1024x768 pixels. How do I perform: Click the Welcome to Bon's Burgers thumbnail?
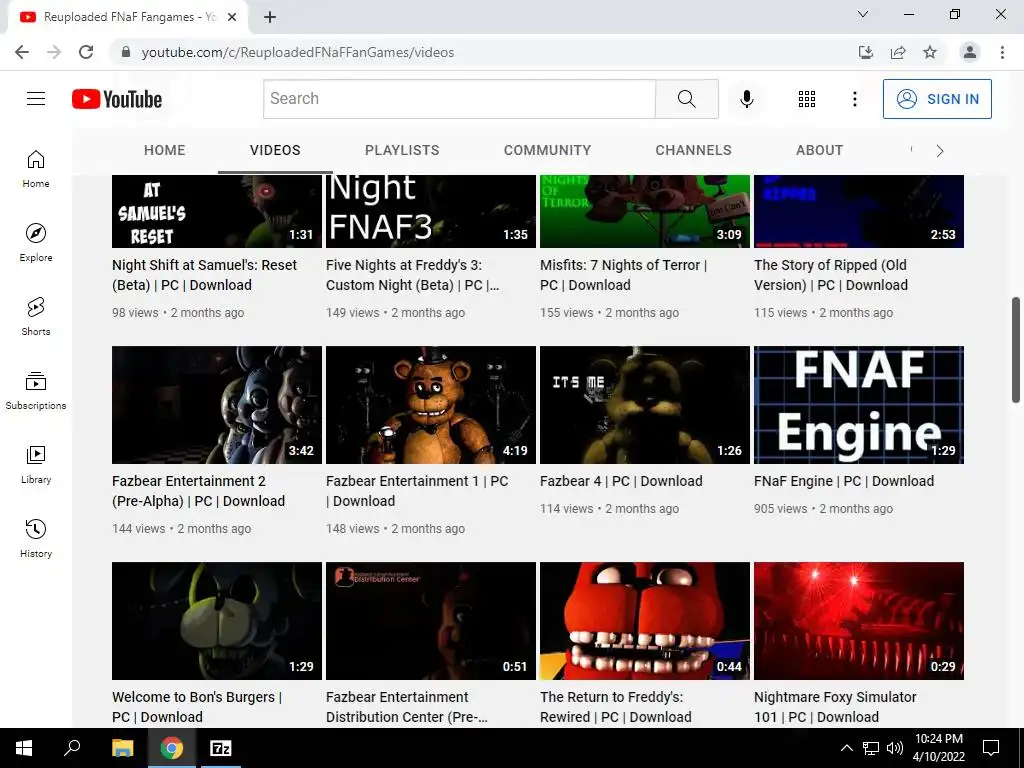tap(217, 621)
